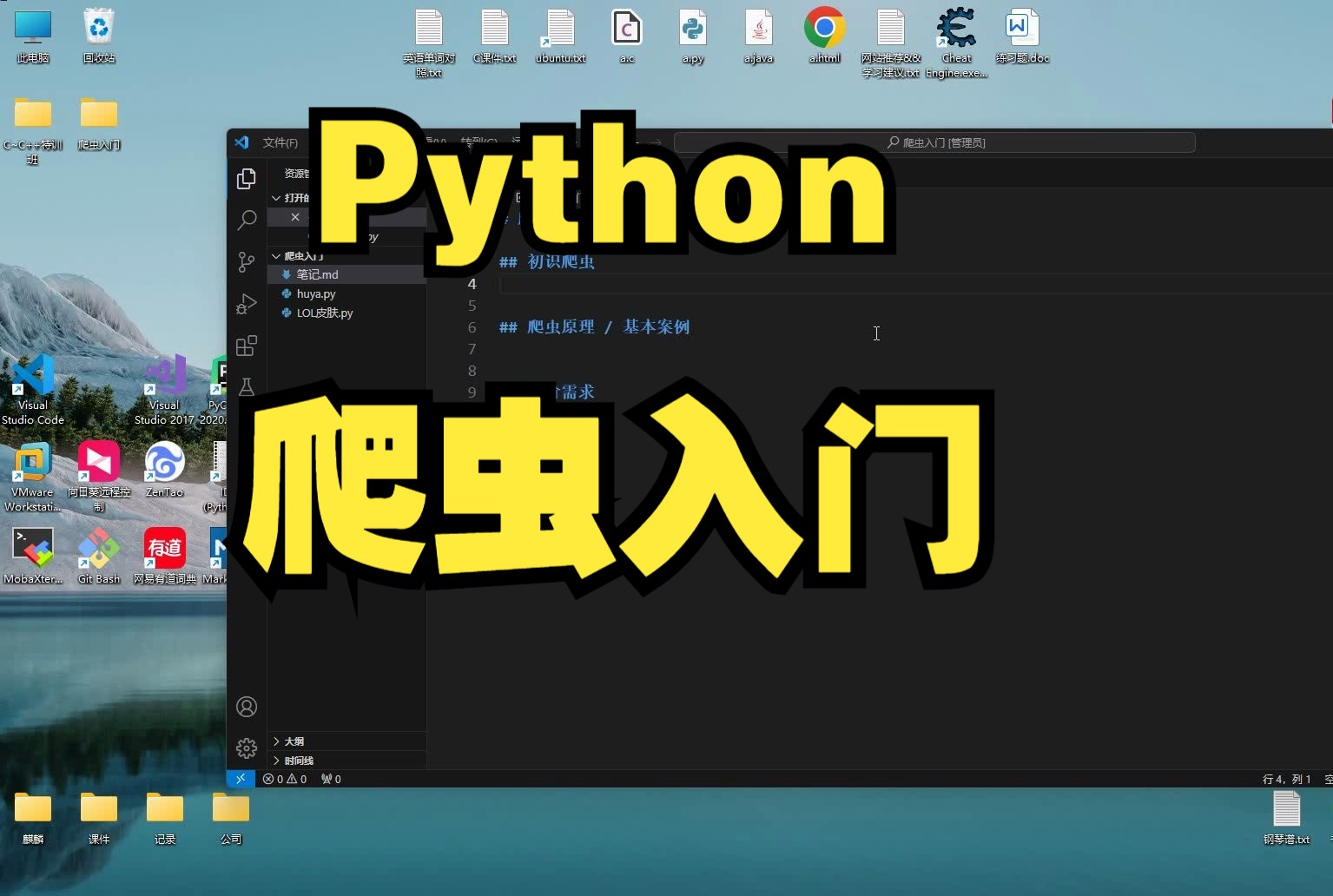Select Git Bash desktop shortcut
The height and width of the screenshot is (896, 1333).
click(x=99, y=557)
